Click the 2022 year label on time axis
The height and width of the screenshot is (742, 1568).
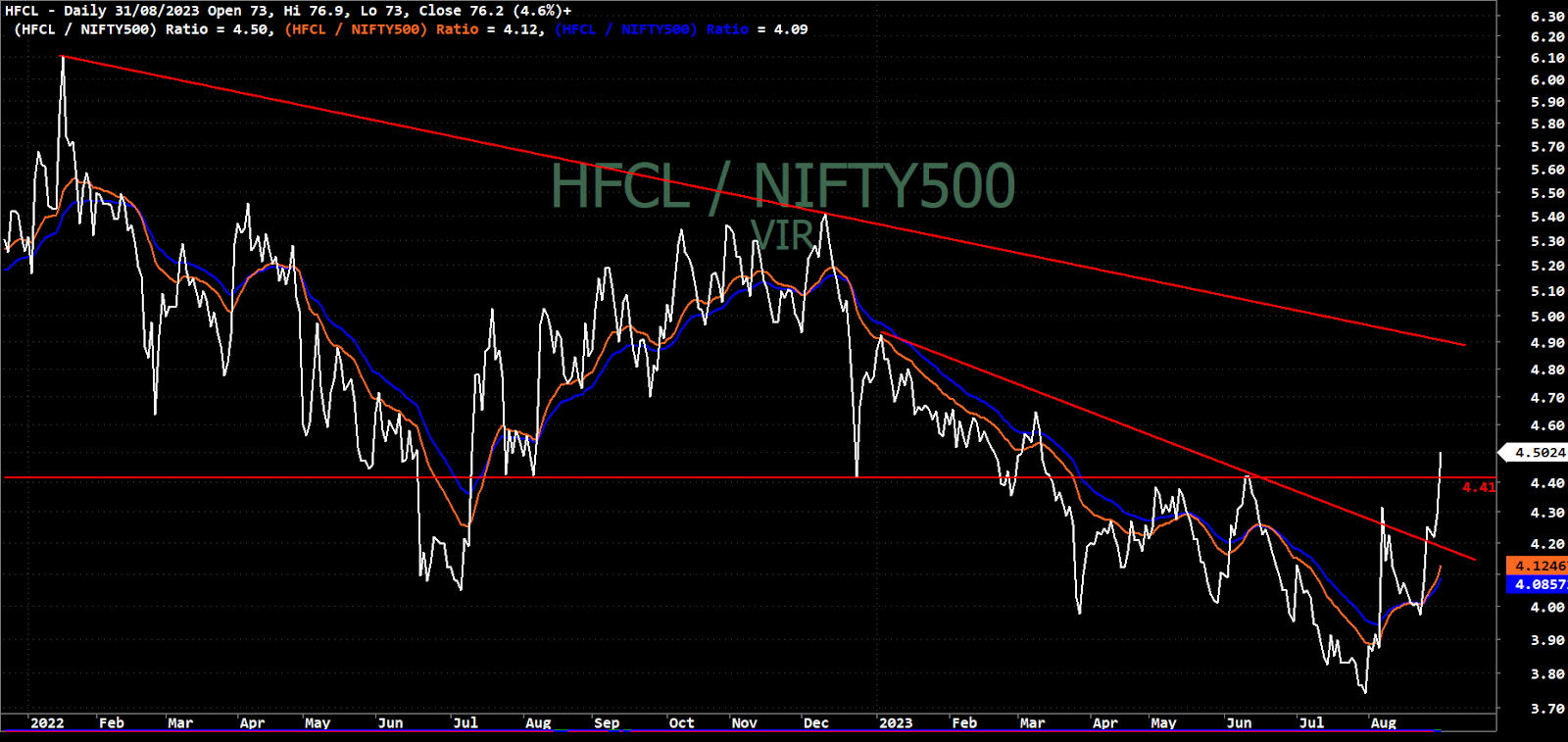tap(47, 723)
